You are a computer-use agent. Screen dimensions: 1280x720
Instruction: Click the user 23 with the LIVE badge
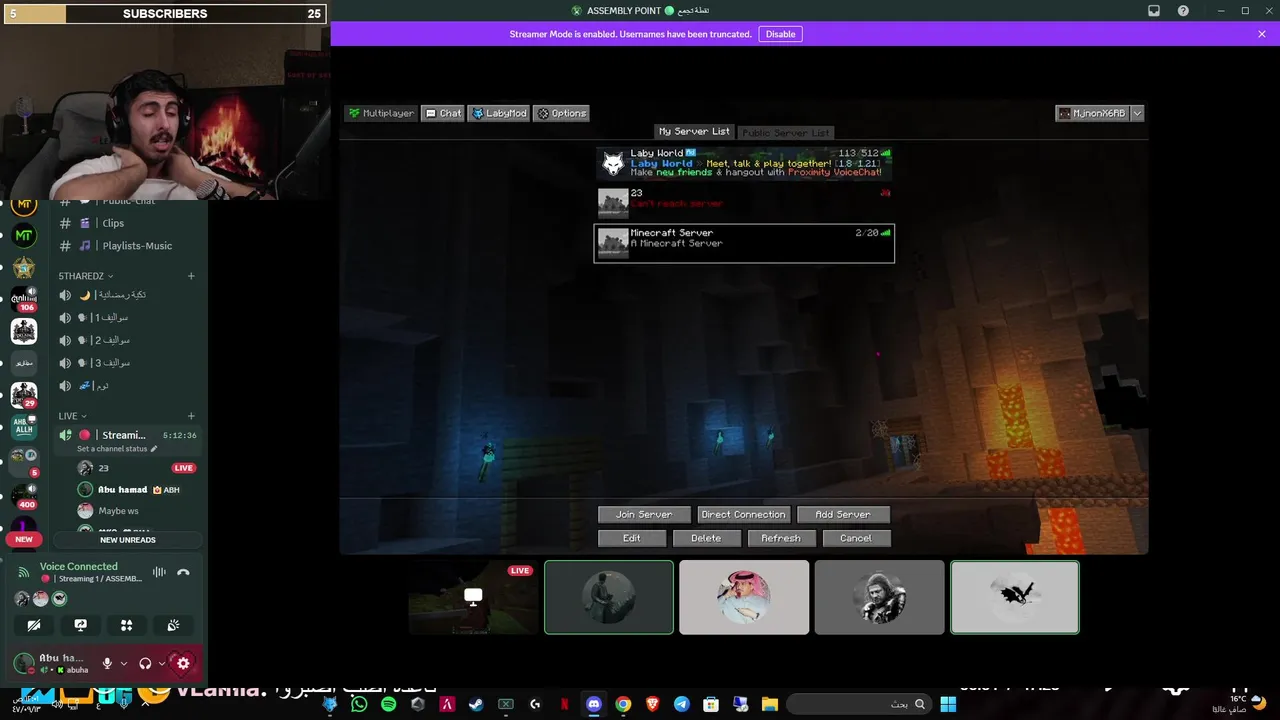(137, 468)
